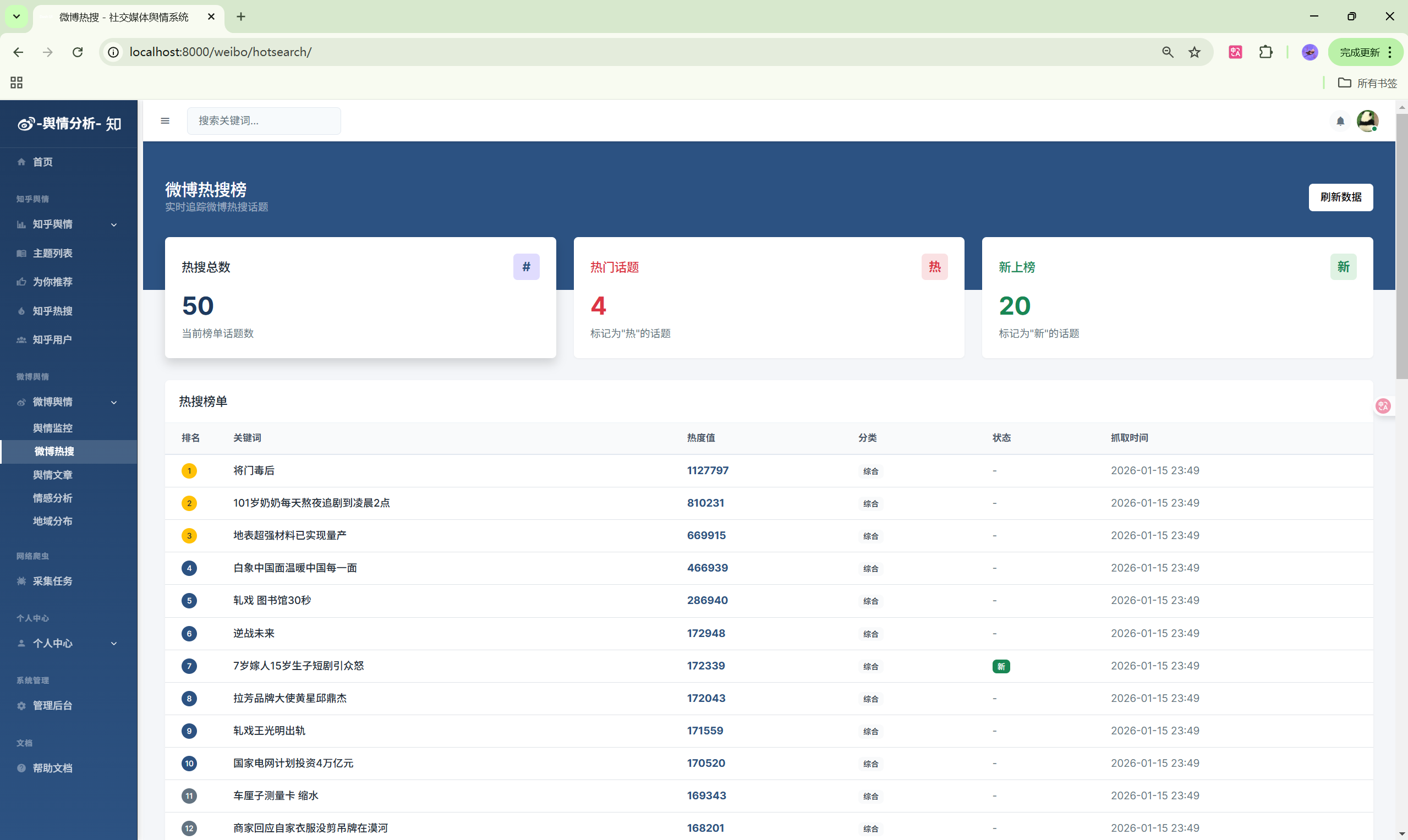The image size is (1408, 840).
Task: Click the floating translate icon at right edge
Action: (1383, 406)
